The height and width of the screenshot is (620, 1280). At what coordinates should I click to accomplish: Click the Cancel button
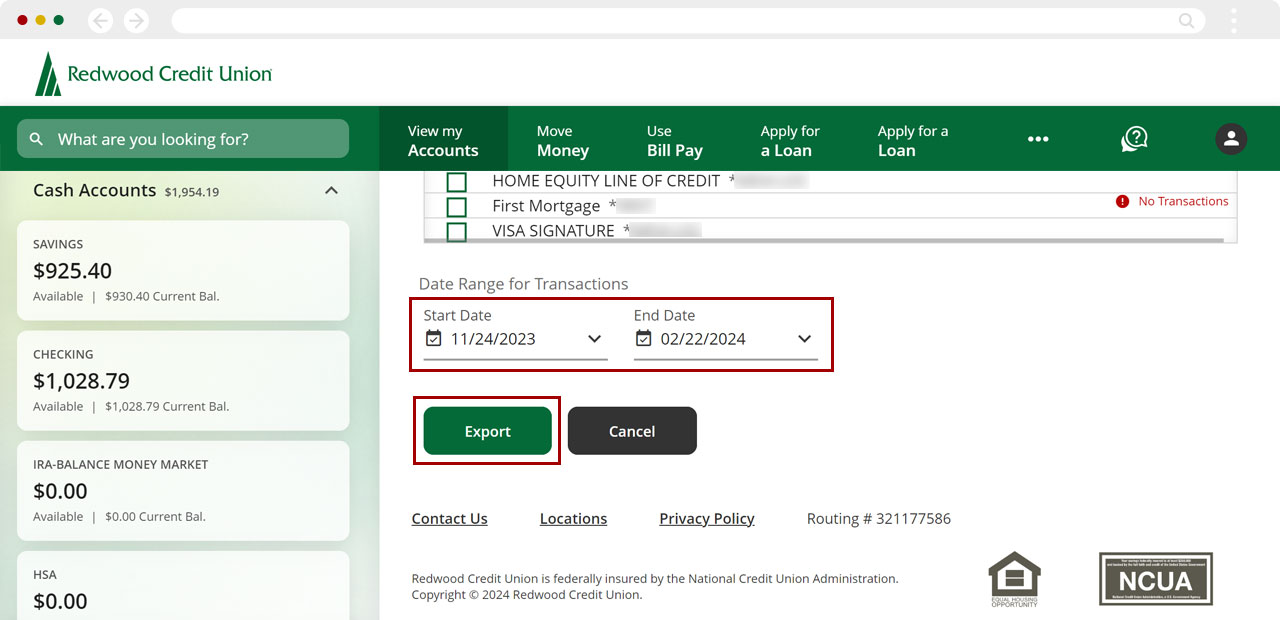pos(632,431)
